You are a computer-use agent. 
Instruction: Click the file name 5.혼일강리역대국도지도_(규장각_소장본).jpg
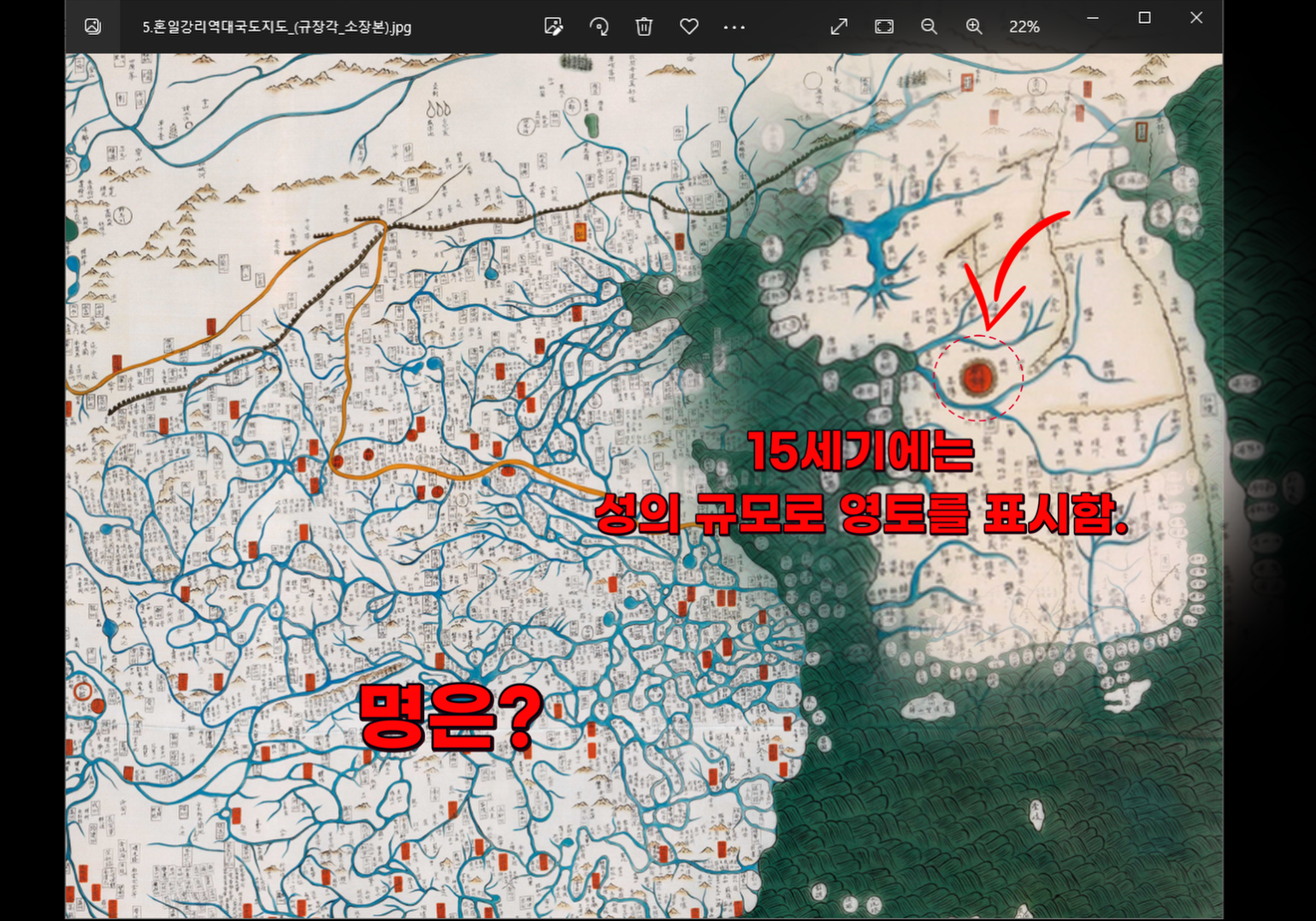pos(277,27)
